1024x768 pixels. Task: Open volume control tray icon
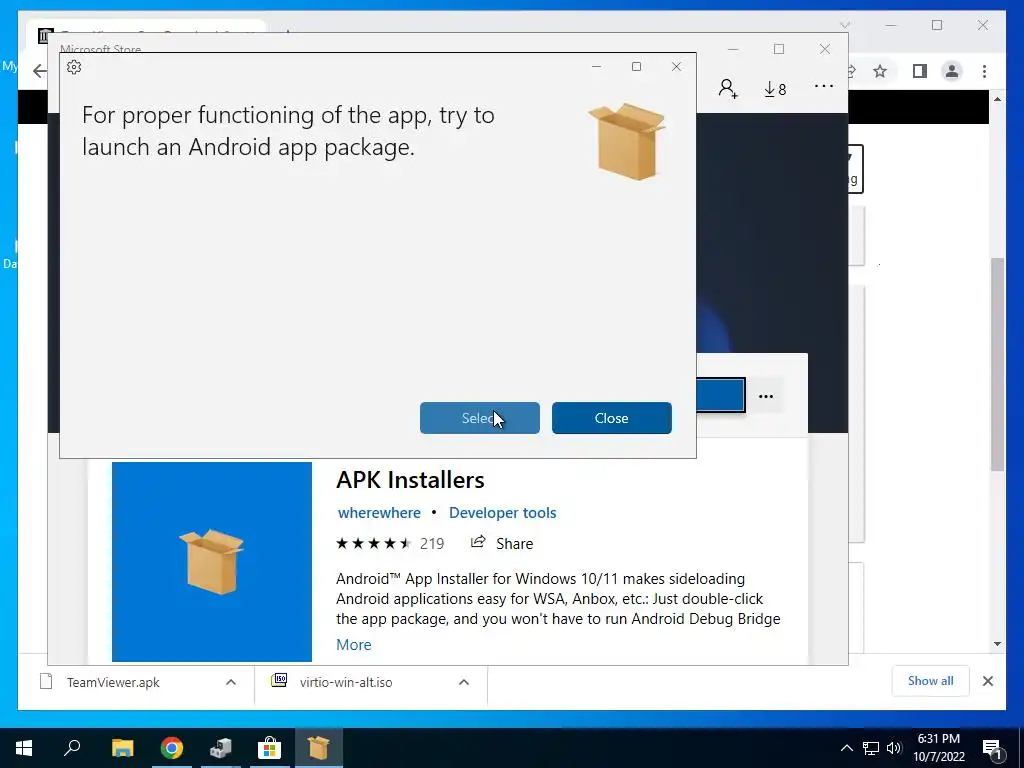[894, 748]
